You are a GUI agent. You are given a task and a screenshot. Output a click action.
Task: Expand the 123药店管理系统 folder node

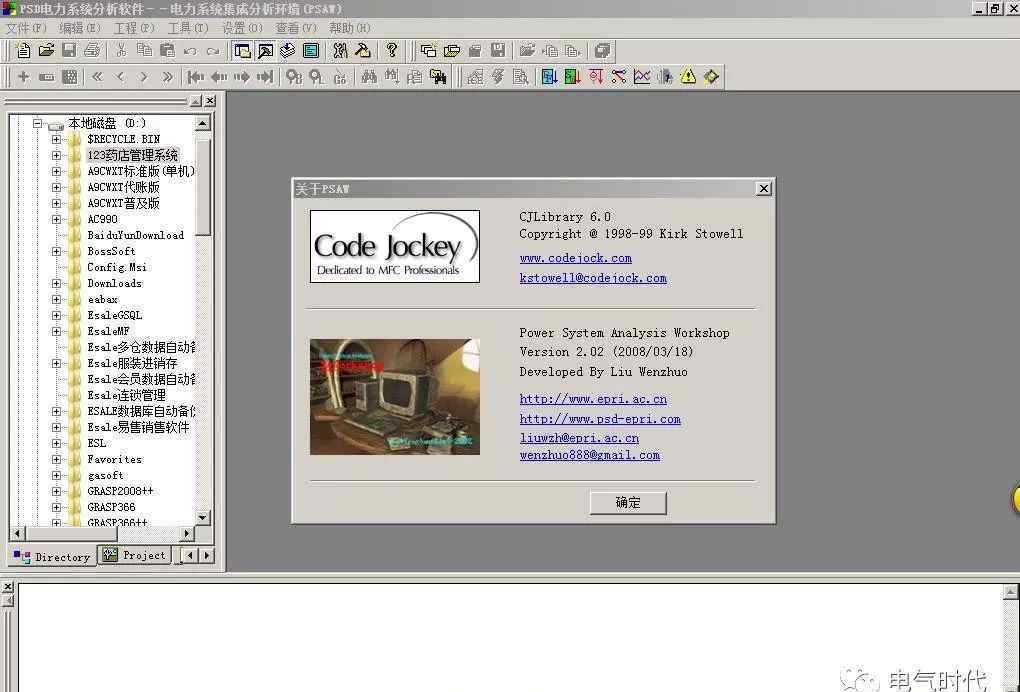pos(57,155)
